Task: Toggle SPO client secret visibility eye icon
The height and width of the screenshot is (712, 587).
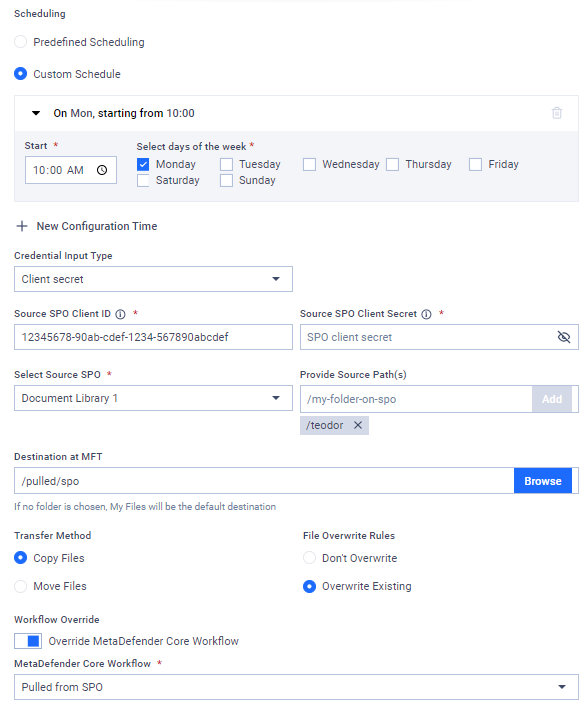Action: coord(563,337)
